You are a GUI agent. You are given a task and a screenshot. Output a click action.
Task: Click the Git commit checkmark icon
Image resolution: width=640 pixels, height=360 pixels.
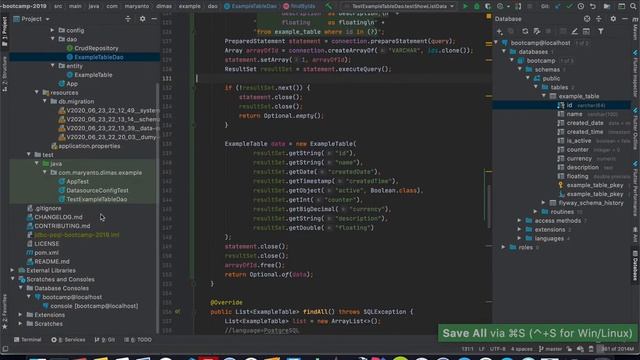pyautogui.click(x=569, y=6)
